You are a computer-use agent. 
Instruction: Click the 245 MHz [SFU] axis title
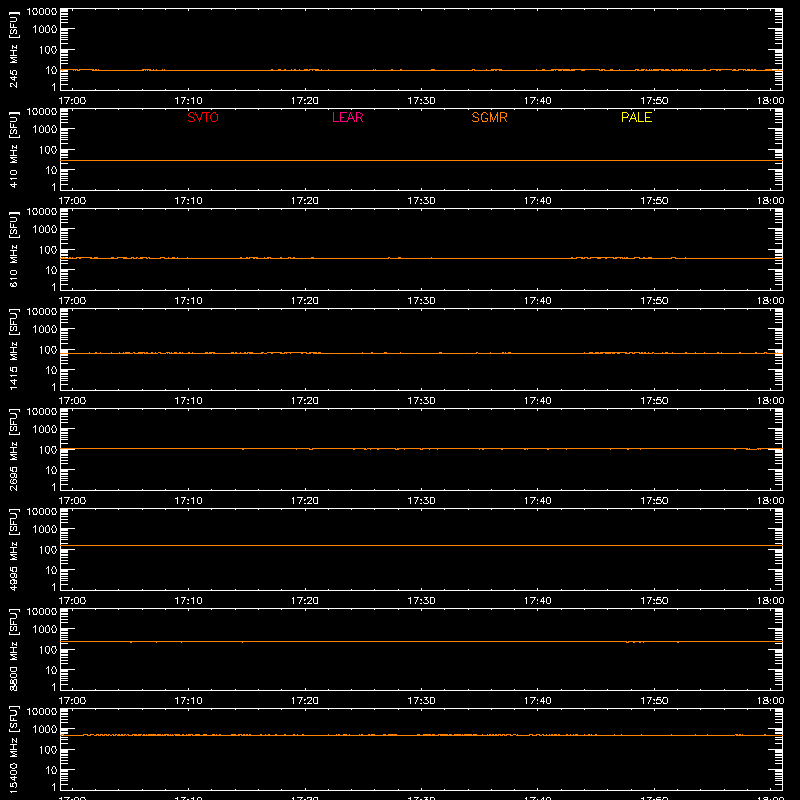pyautogui.click(x=13, y=49)
